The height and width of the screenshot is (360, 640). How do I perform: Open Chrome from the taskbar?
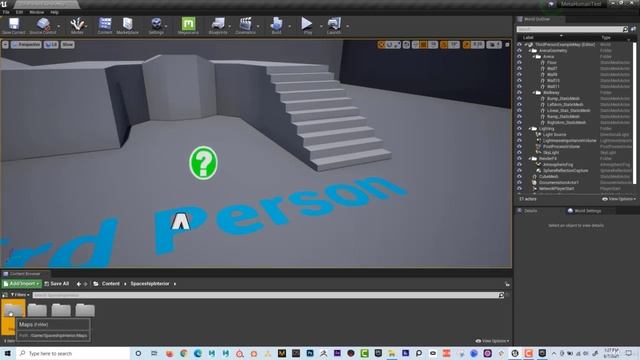(184, 353)
